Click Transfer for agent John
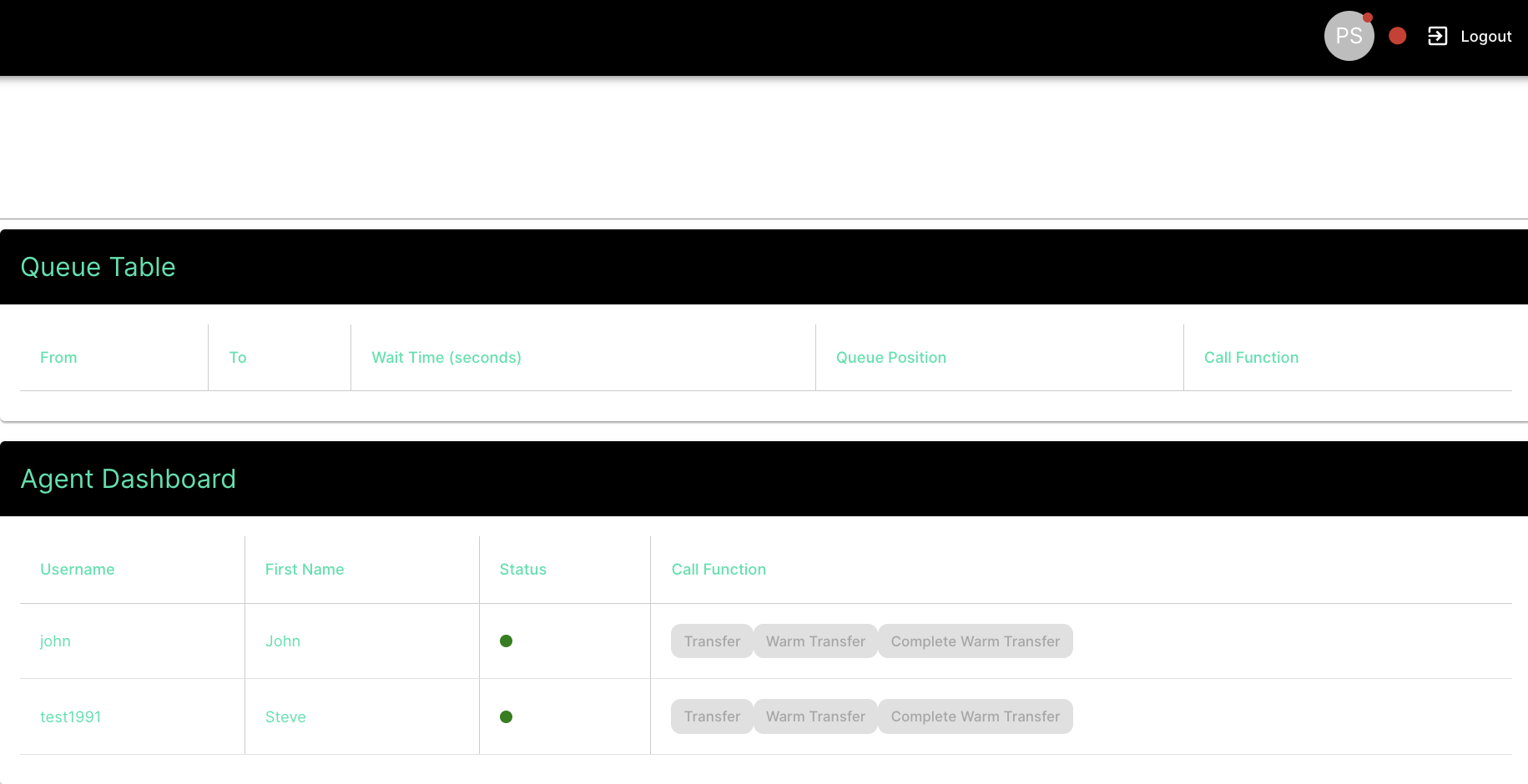The image size is (1528, 784). [711, 641]
